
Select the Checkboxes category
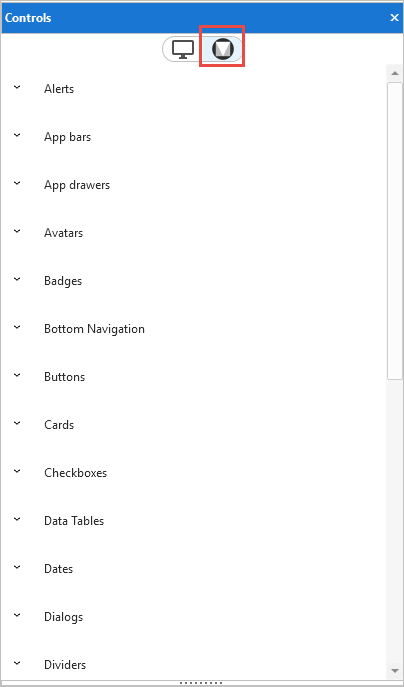pos(75,473)
